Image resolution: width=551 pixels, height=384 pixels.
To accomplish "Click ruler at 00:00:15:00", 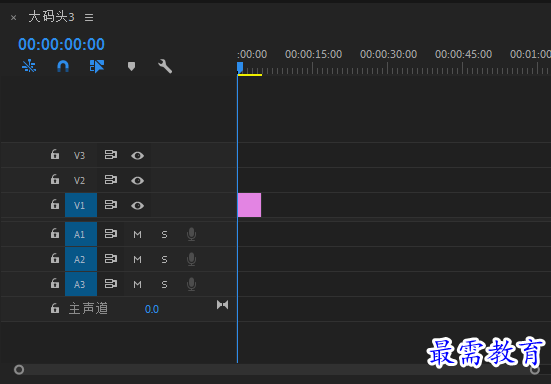I will tap(313, 54).
